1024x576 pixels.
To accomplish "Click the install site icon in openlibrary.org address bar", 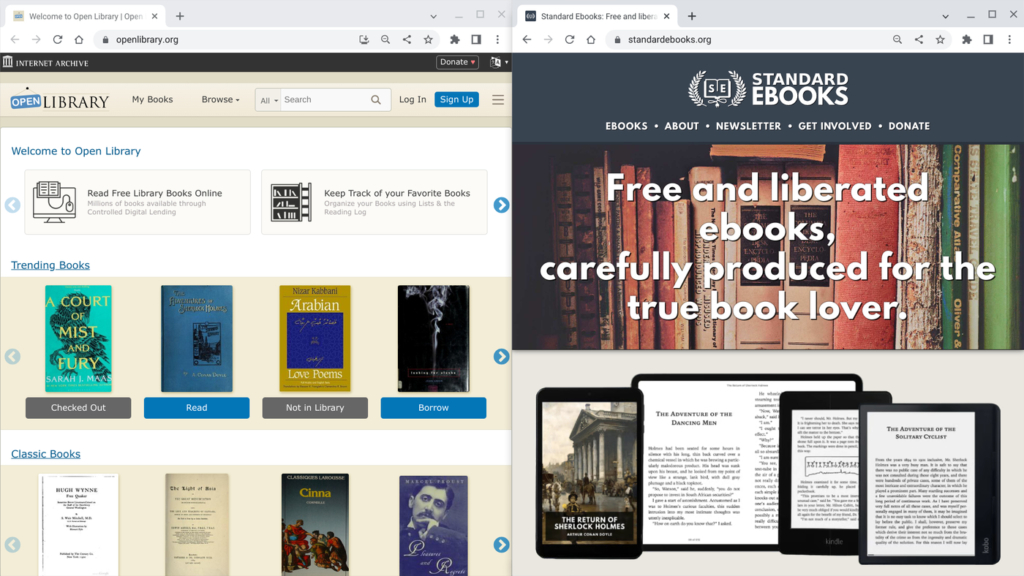I will click(x=363, y=41).
